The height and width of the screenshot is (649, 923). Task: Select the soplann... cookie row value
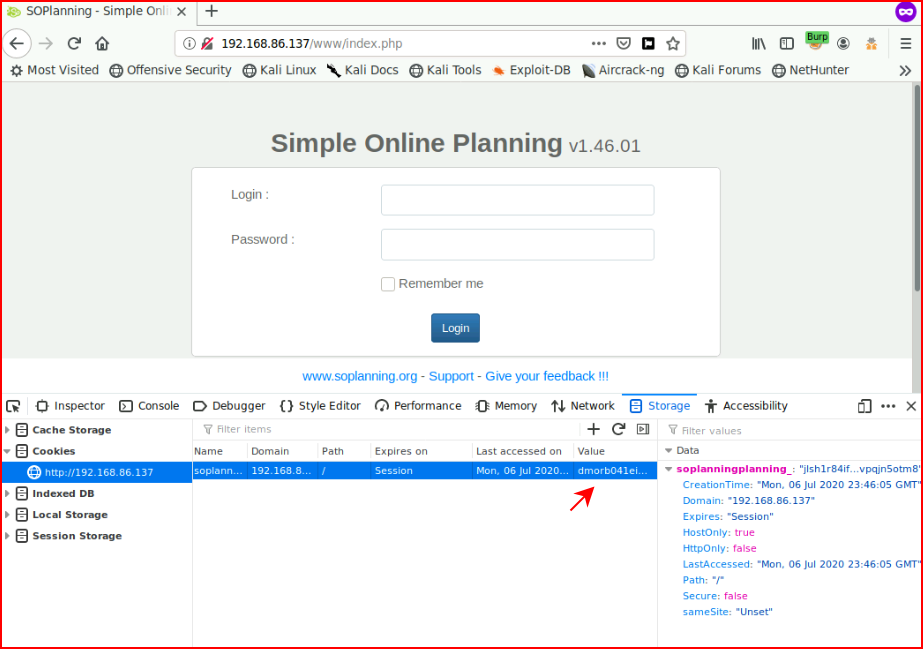click(x=613, y=471)
